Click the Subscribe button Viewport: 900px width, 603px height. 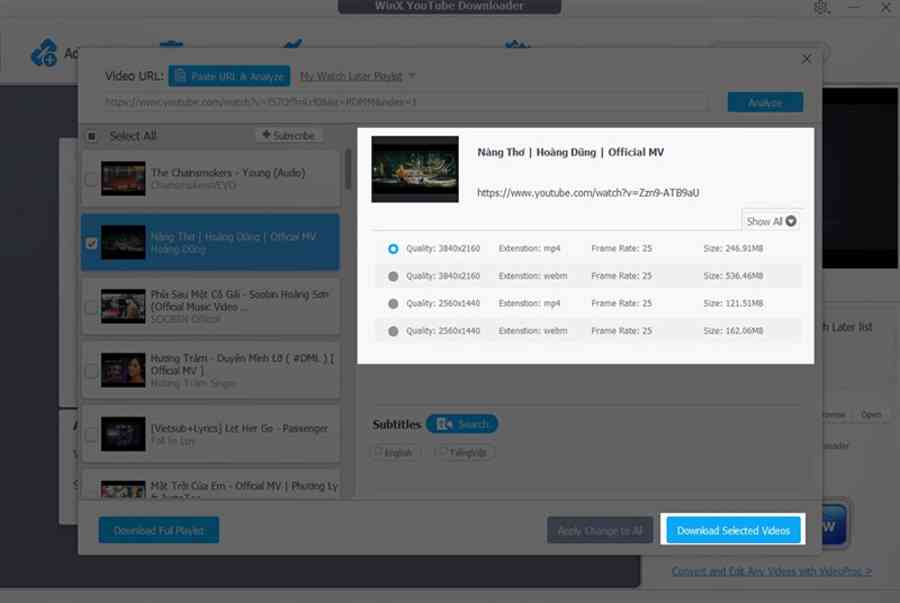[x=288, y=135]
